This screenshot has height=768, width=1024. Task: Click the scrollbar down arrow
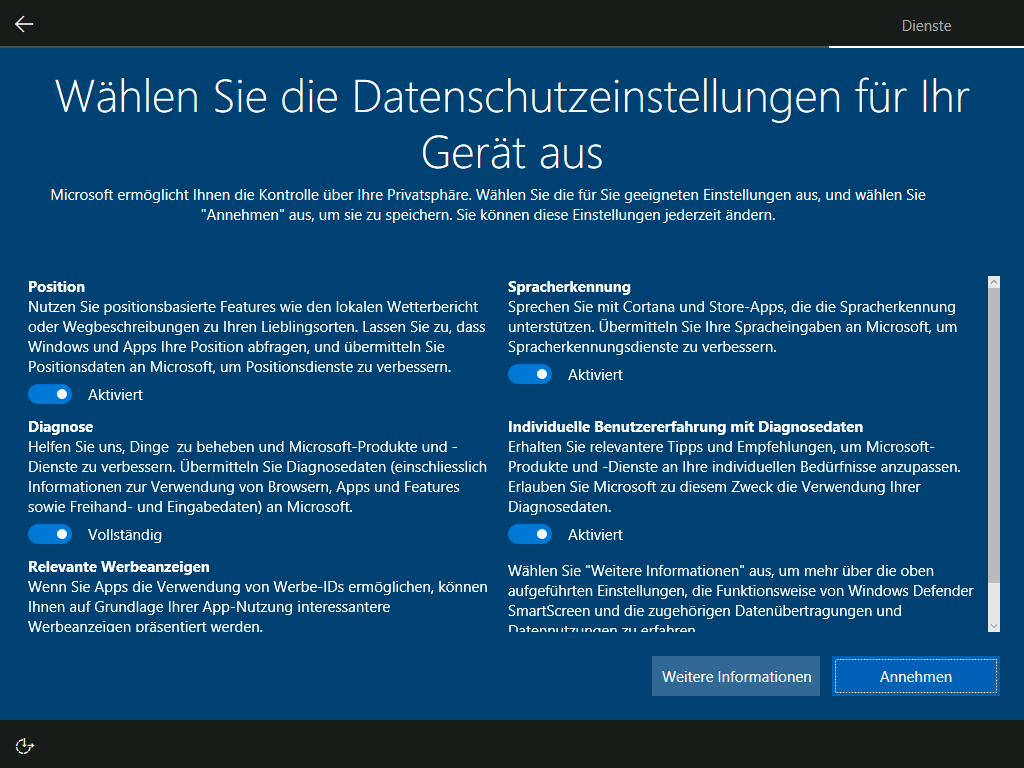[993, 625]
